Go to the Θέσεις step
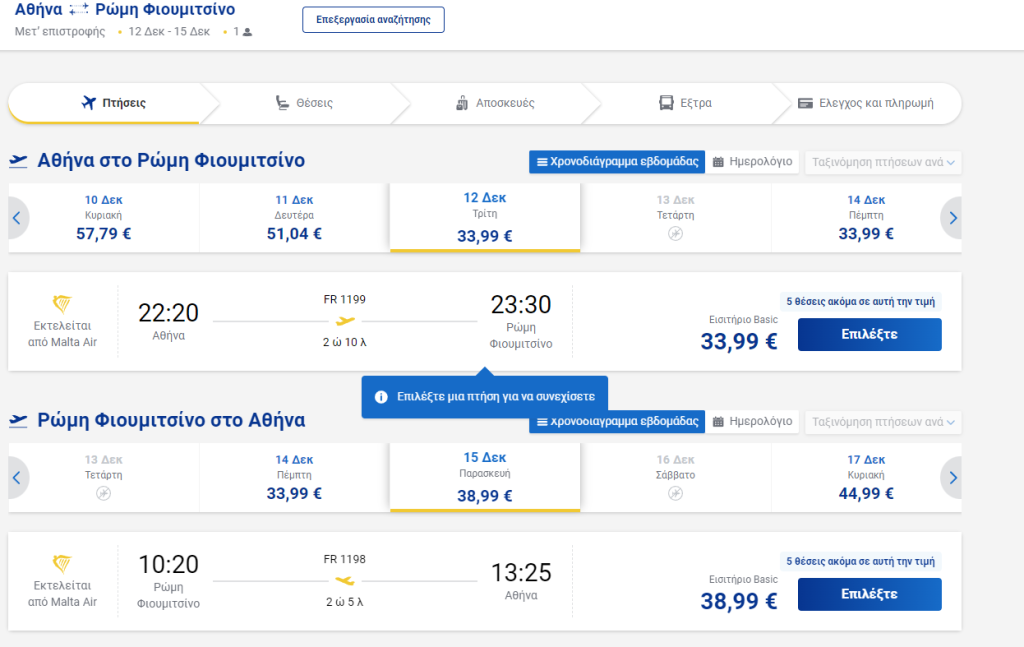 304,103
